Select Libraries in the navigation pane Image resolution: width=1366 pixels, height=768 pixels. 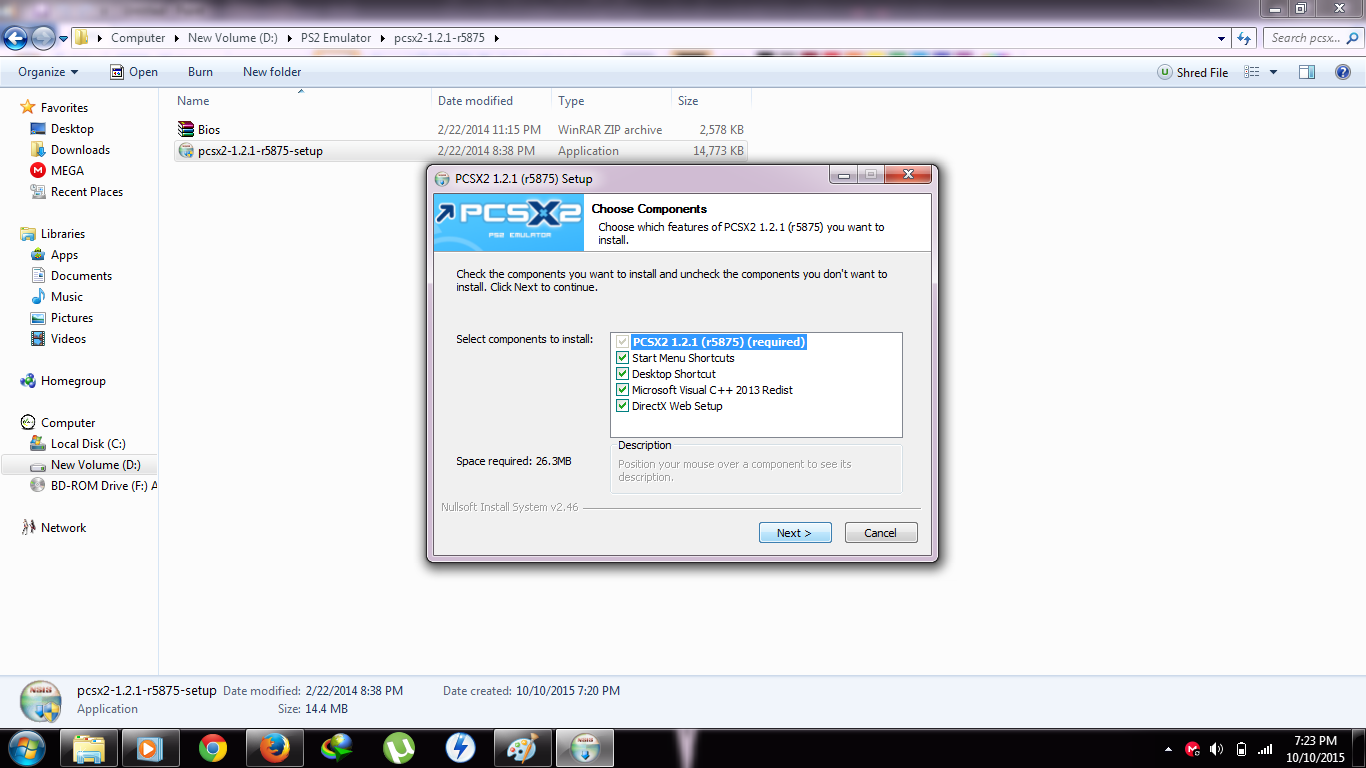coord(63,234)
